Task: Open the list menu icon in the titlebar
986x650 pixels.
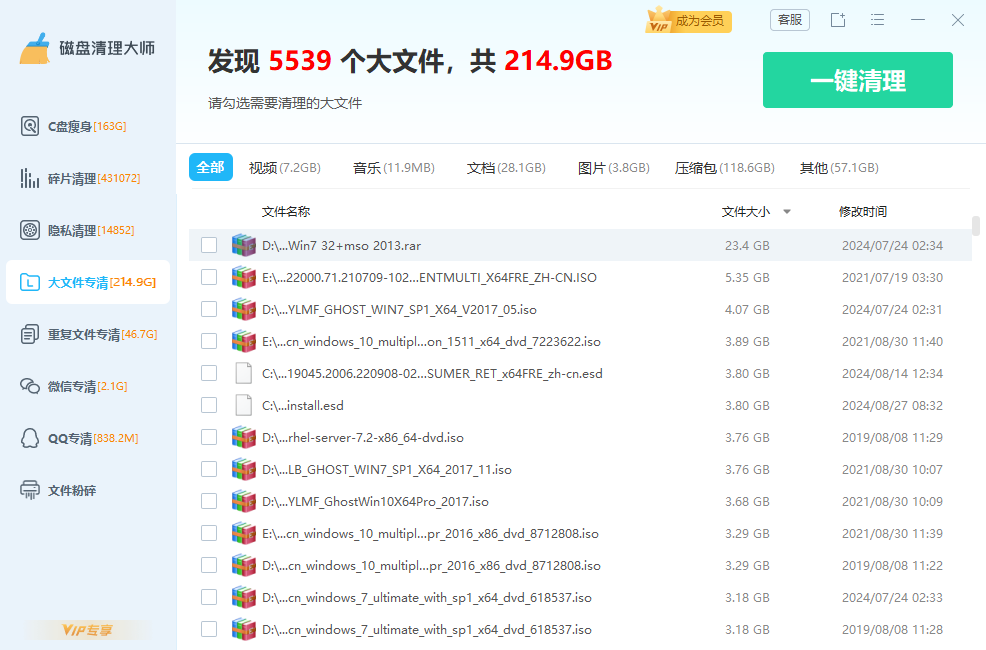Action: [877, 19]
